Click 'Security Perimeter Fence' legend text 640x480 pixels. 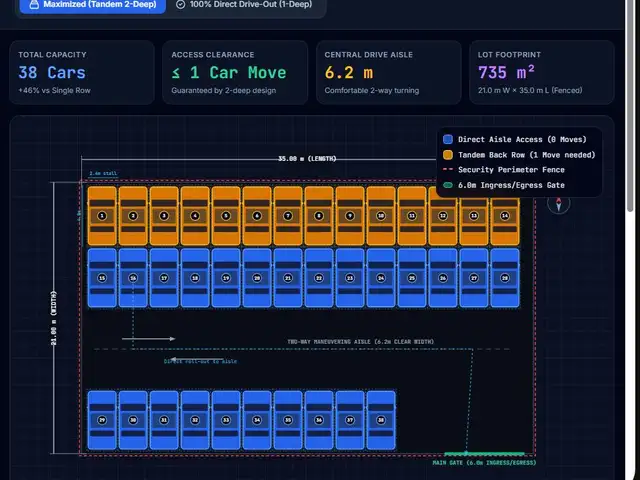point(511,170)
